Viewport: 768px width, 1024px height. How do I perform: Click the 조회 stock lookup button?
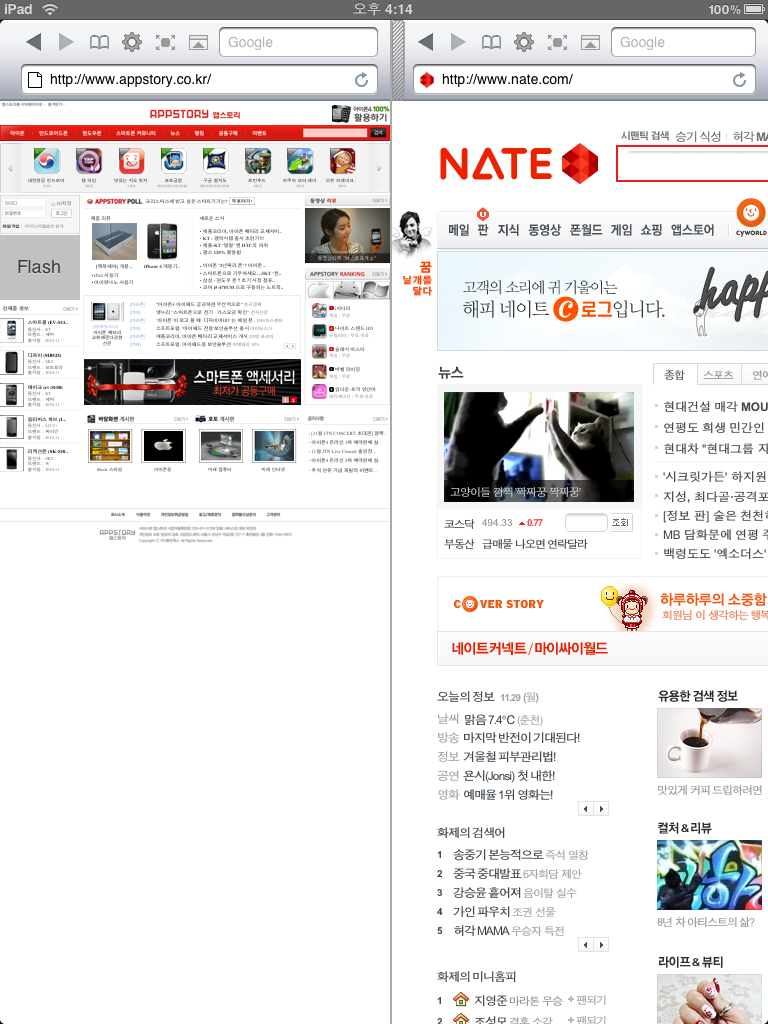coord(620,522)
